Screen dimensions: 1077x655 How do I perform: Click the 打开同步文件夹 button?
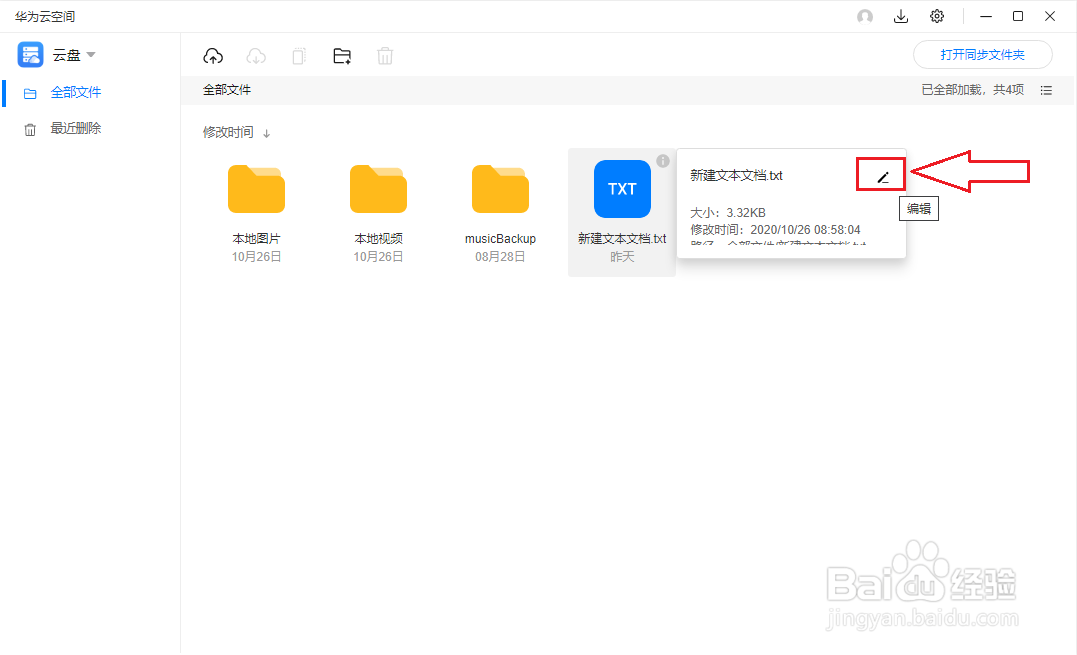pos(982,55)
